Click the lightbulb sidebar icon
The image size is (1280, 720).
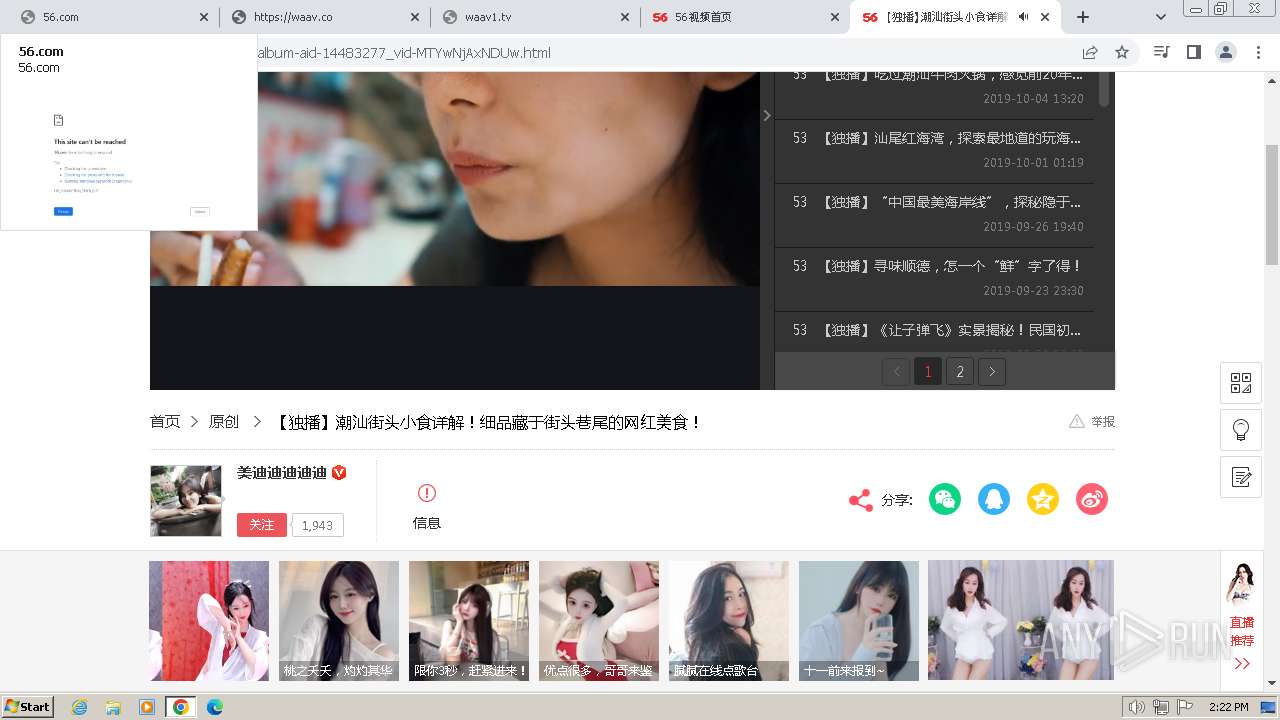click(x=1241, y=430)
